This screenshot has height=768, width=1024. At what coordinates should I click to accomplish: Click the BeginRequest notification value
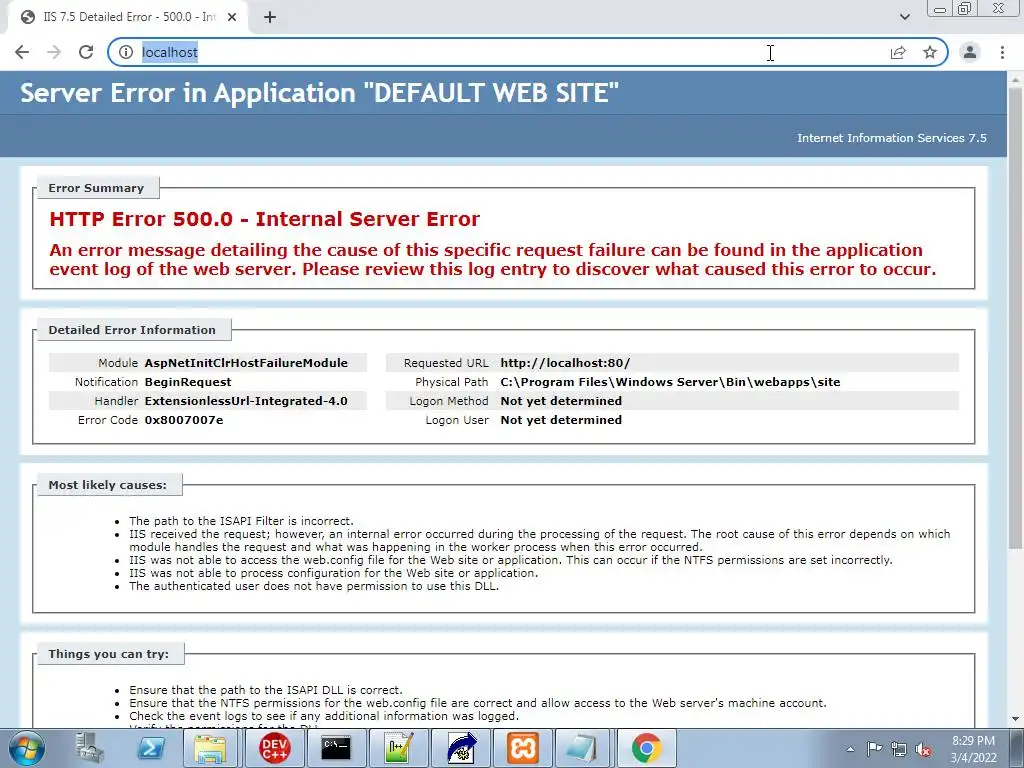(188, 382)
